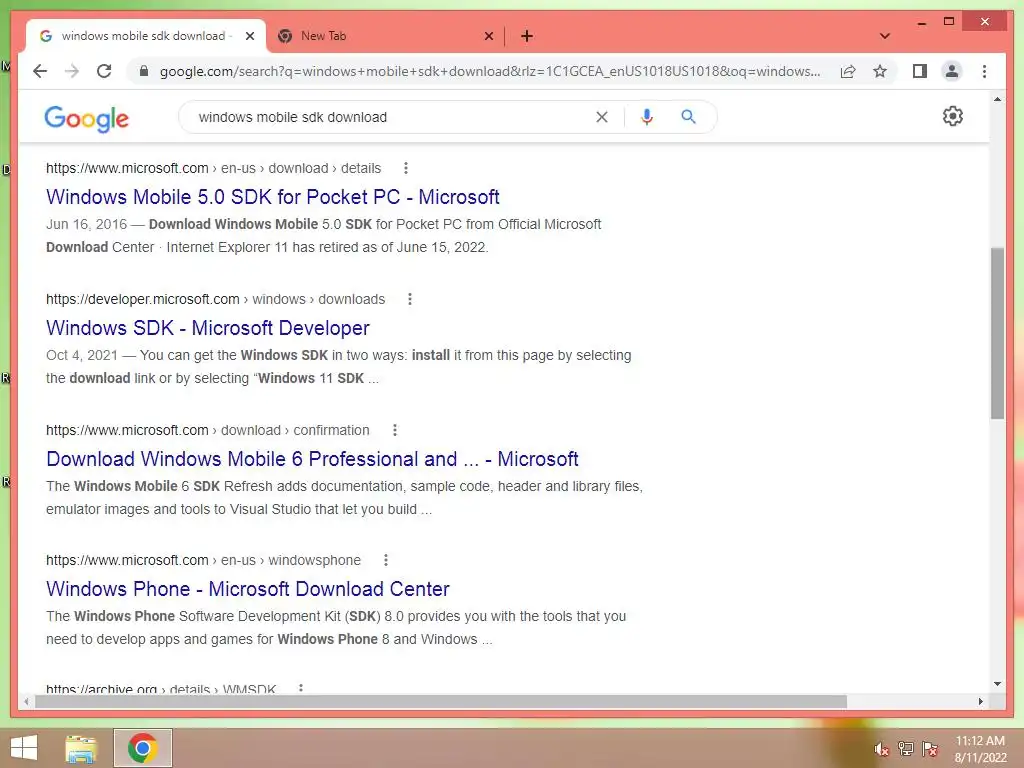Go to Google homepage via logo
The width and height of the screenshot is (1024, 768).
[86, 119]
